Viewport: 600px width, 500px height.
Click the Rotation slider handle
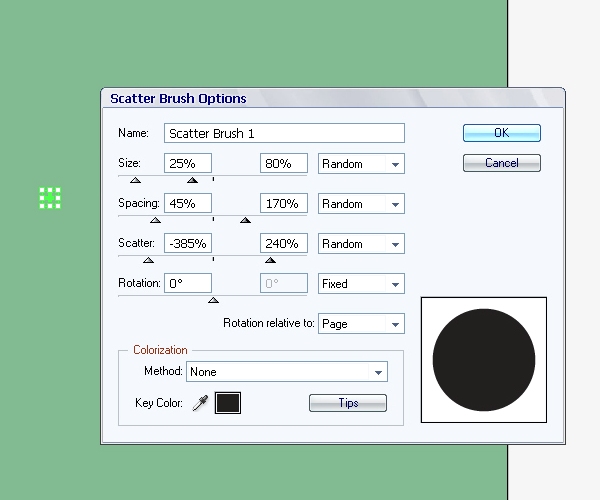pyautogui.click(x=214, y=300)
